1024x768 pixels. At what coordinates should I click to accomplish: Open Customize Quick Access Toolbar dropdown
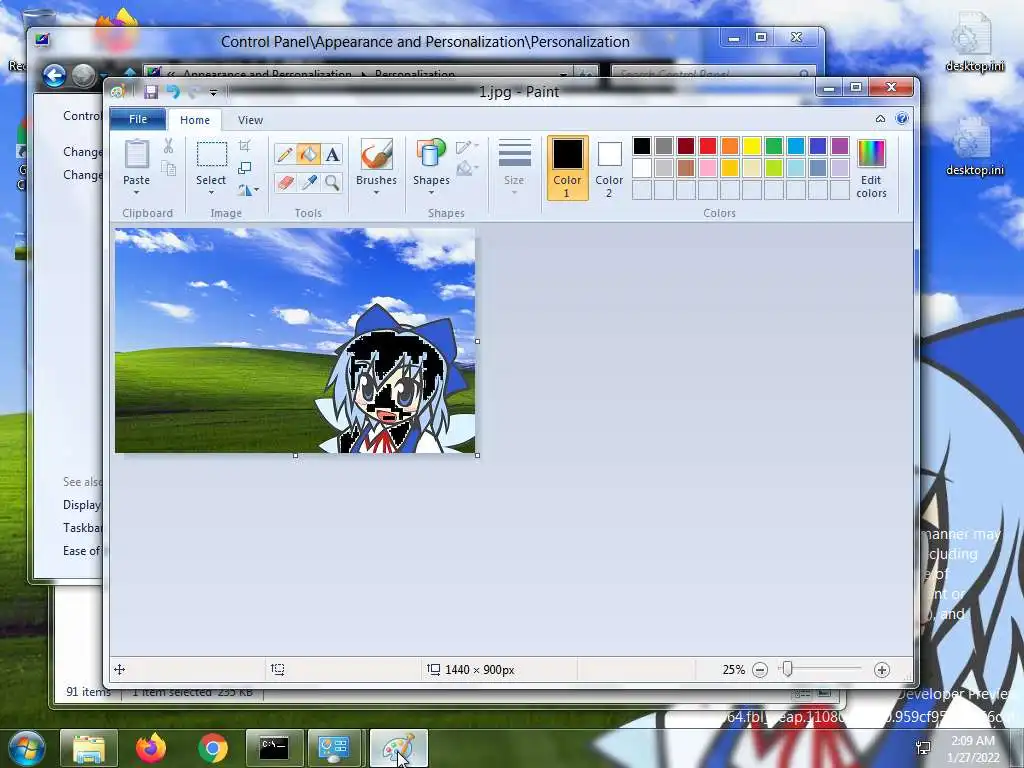click(213, 93)
